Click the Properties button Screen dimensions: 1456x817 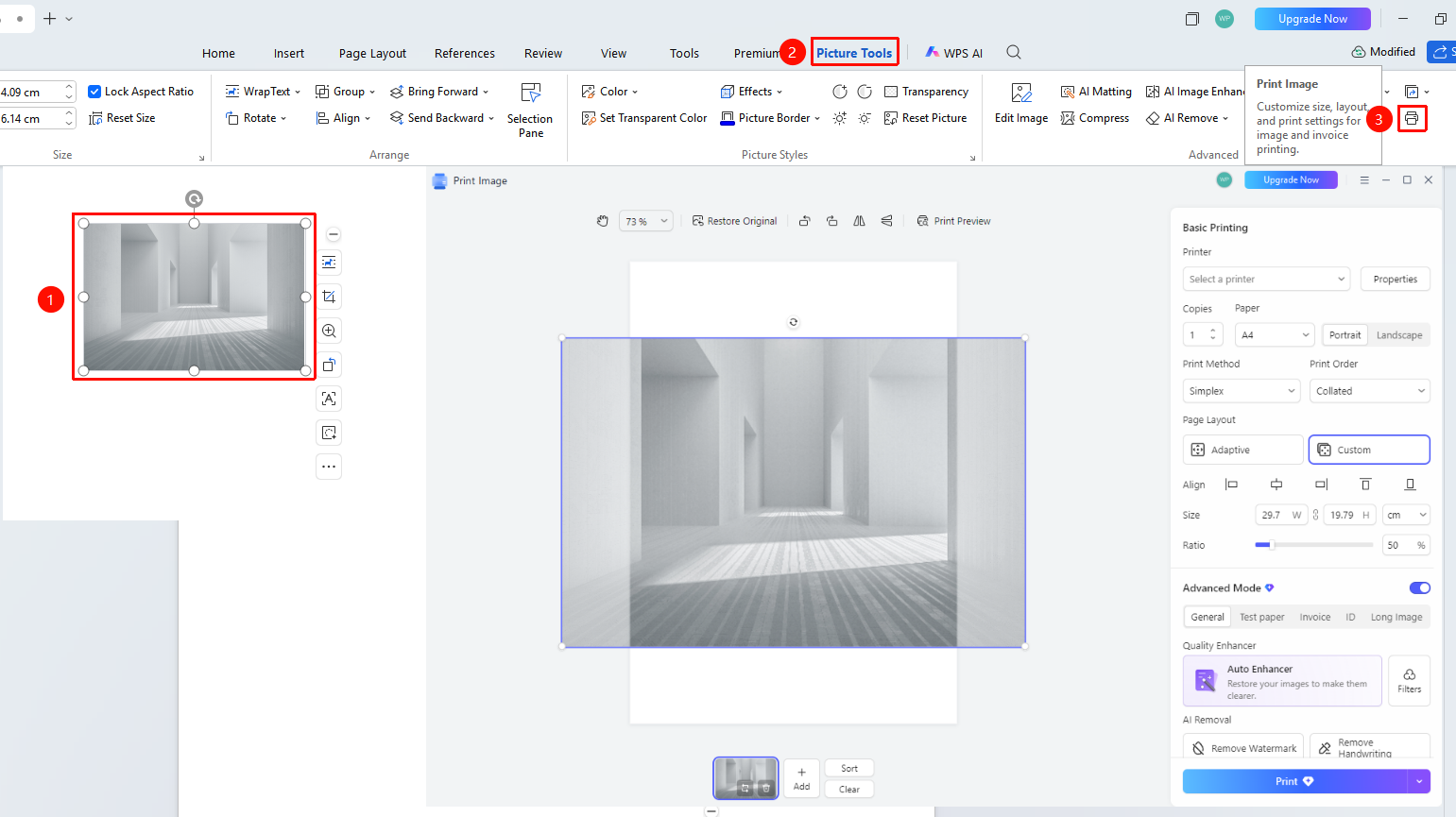(1396, 280)
